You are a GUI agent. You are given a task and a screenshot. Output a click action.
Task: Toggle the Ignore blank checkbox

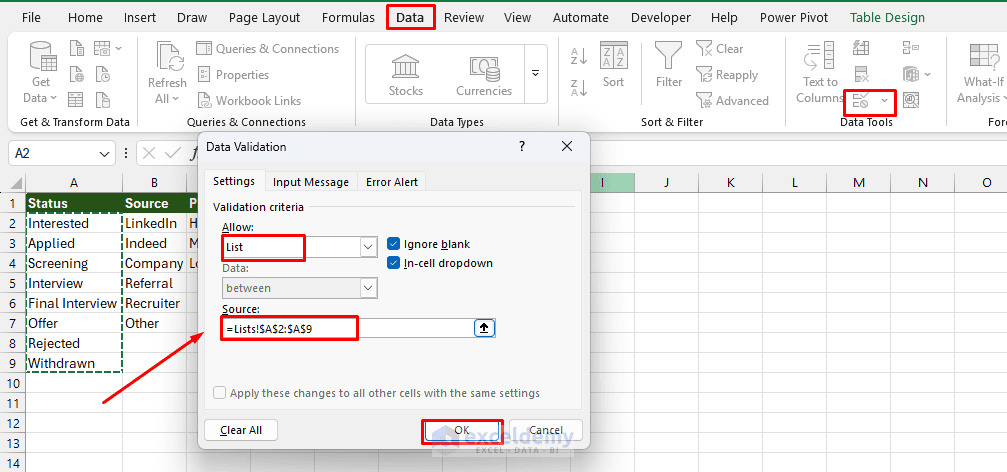[394, 244]
